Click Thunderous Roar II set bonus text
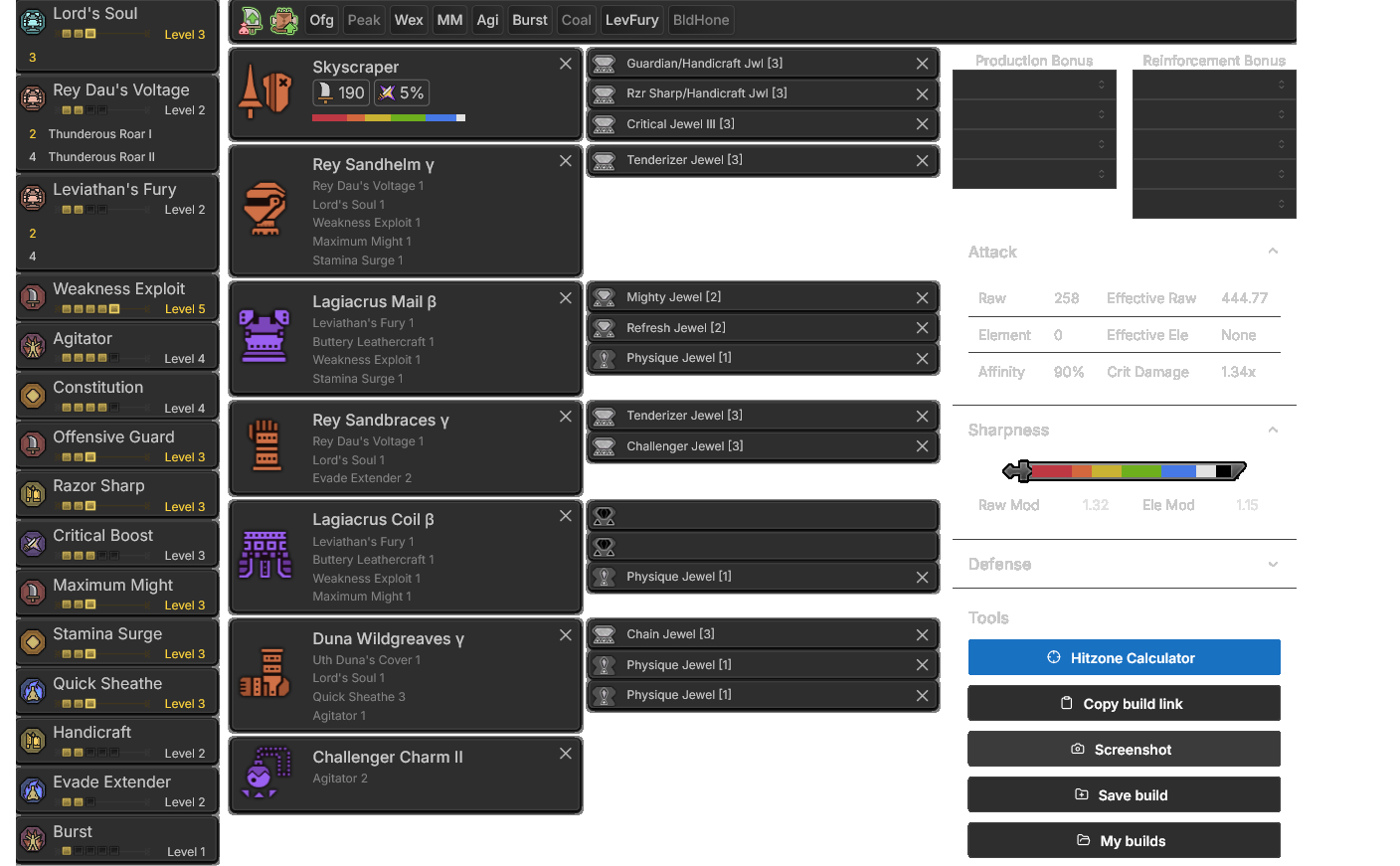1400x866 pixels. pyautogui.click(x=101, y=157)
